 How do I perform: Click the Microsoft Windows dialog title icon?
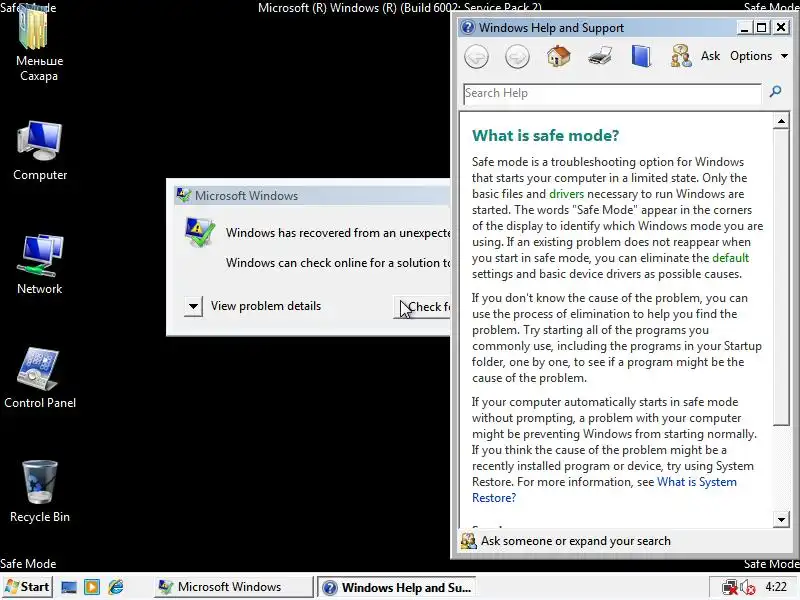point(183,195)
